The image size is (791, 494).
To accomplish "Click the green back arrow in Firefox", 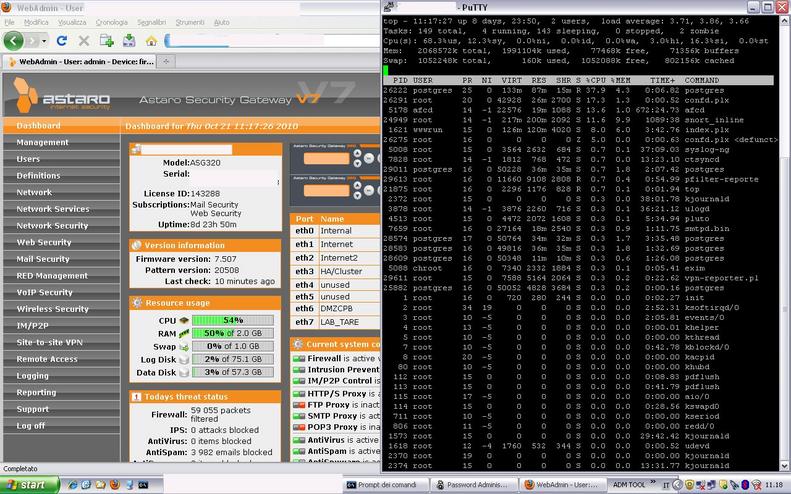I will pos(14,41).
